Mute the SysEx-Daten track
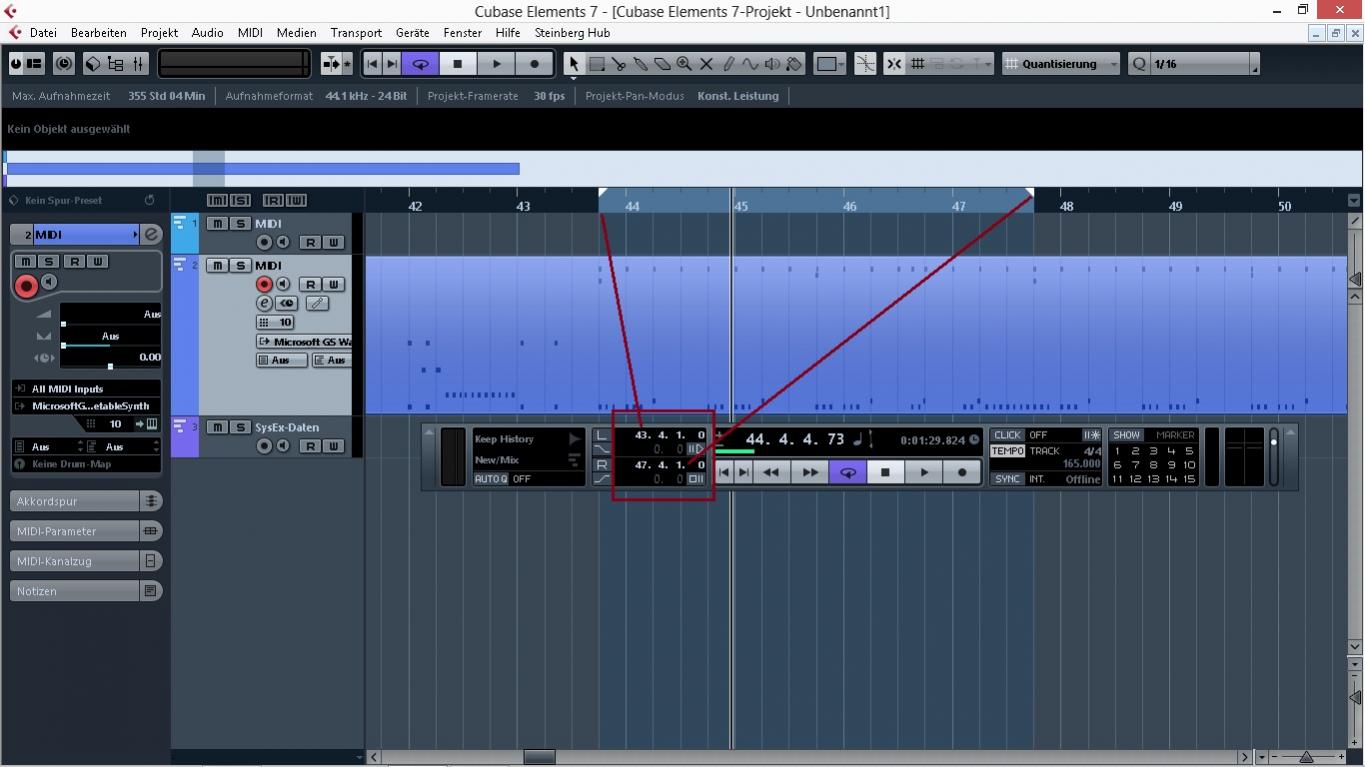The height and width of the screenshot is (767, 1365). pos(217,427)
